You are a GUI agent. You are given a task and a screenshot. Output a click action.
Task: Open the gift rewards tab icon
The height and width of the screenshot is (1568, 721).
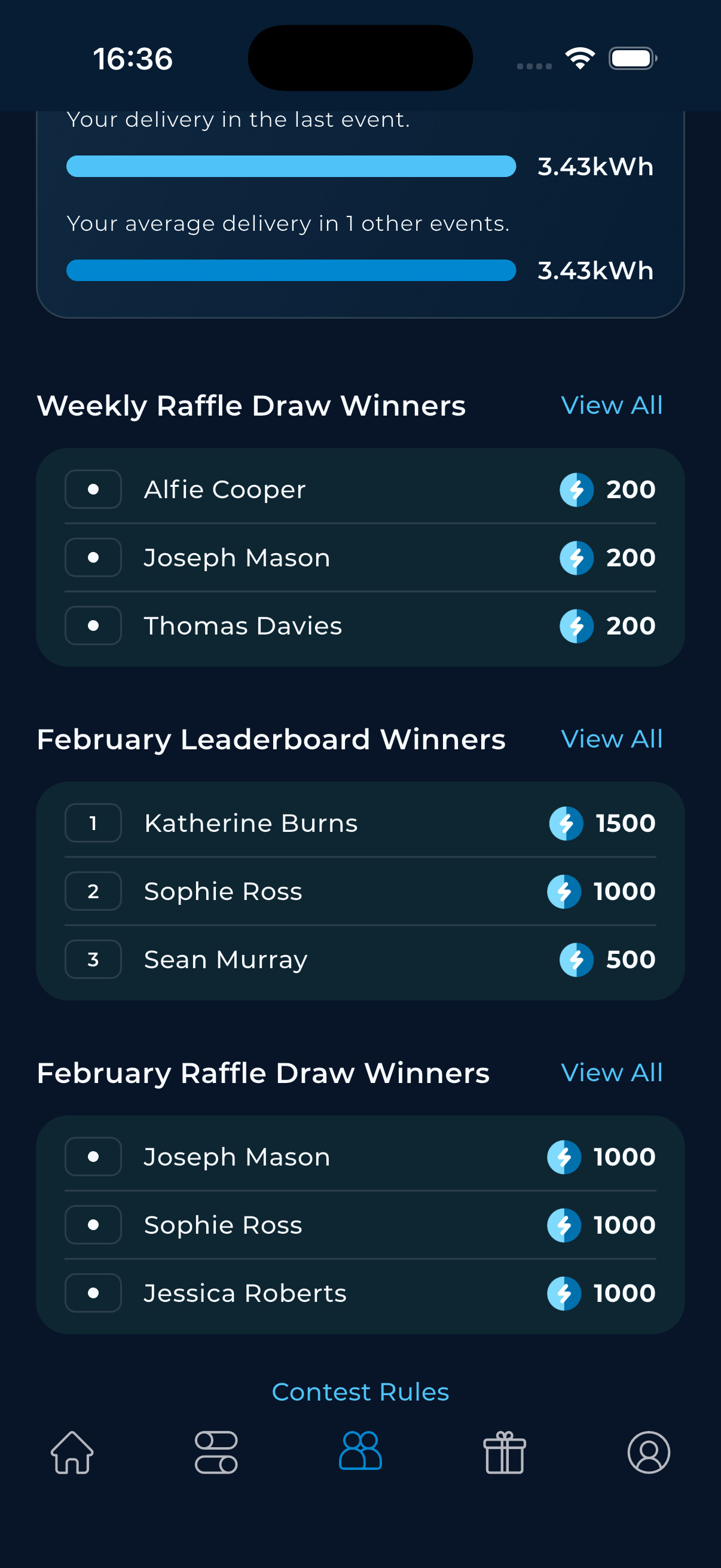tap(505, 1453)
